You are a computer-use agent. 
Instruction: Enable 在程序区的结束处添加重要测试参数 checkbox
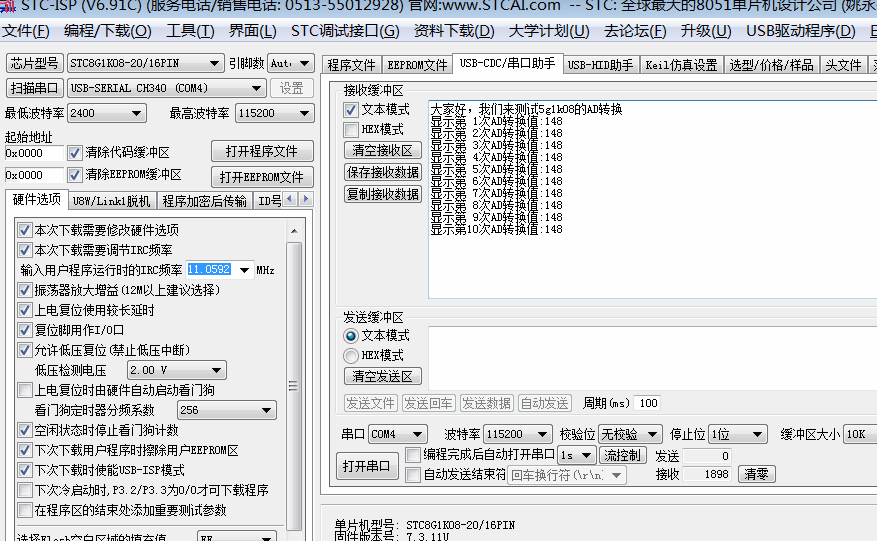click(x=24, y=510)
